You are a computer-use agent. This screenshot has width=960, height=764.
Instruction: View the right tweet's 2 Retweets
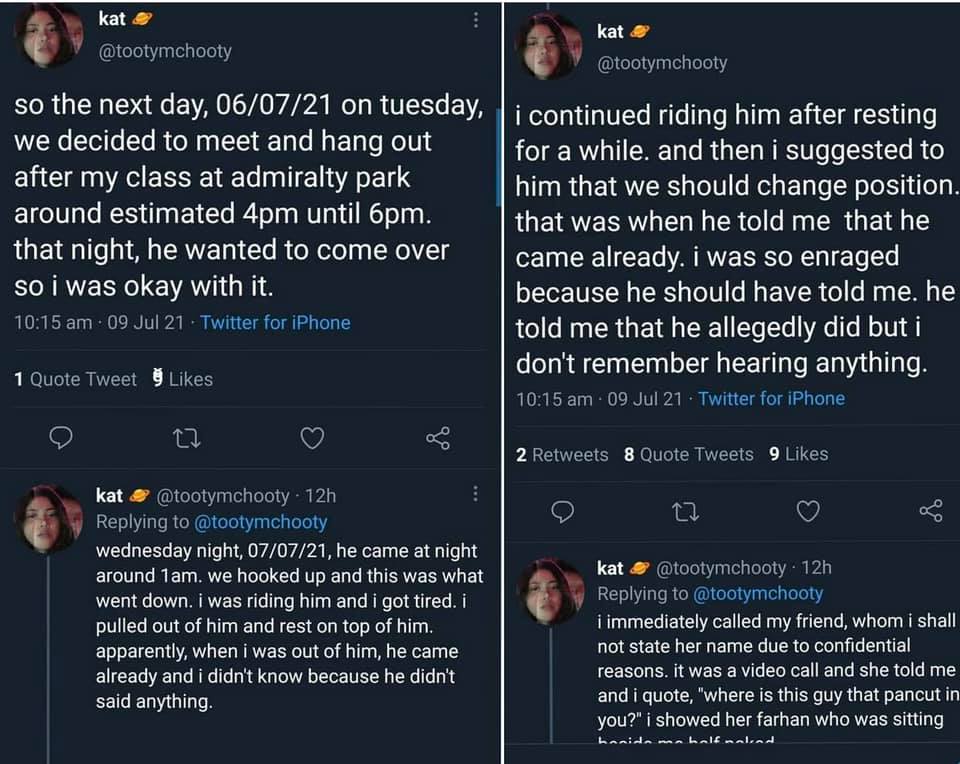click(562, 454)
